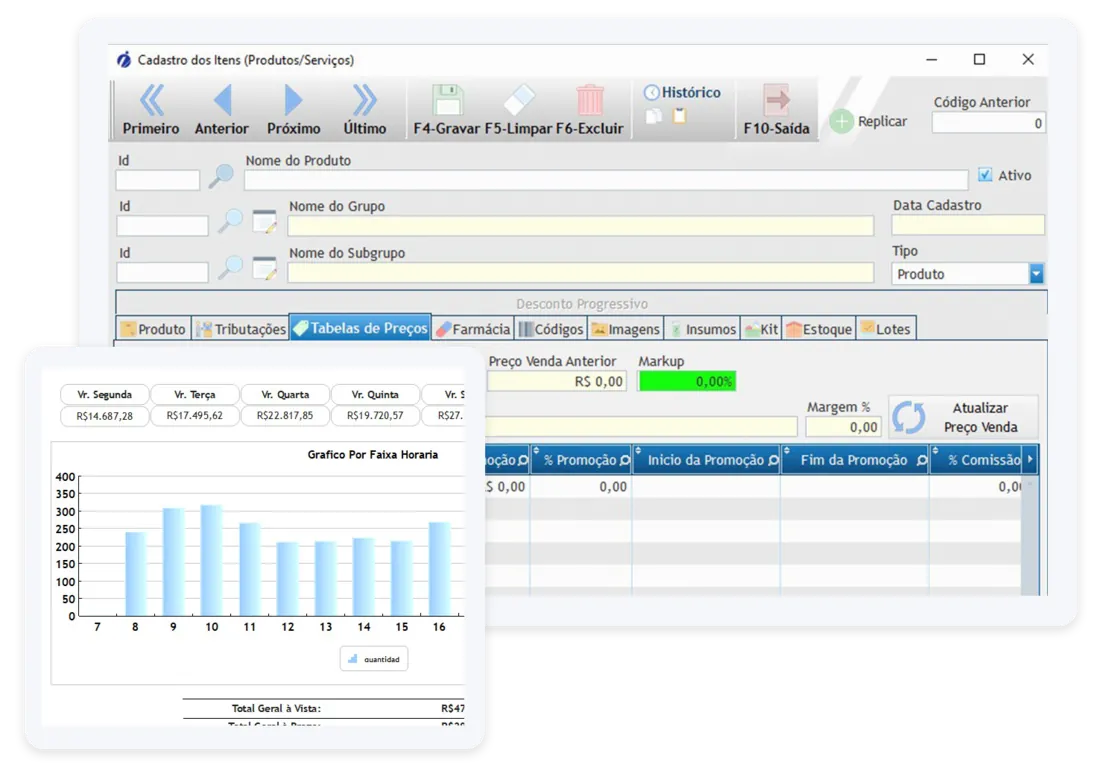
Task: Sort by % Promoção column header arrows
Action: pos(536,451)
